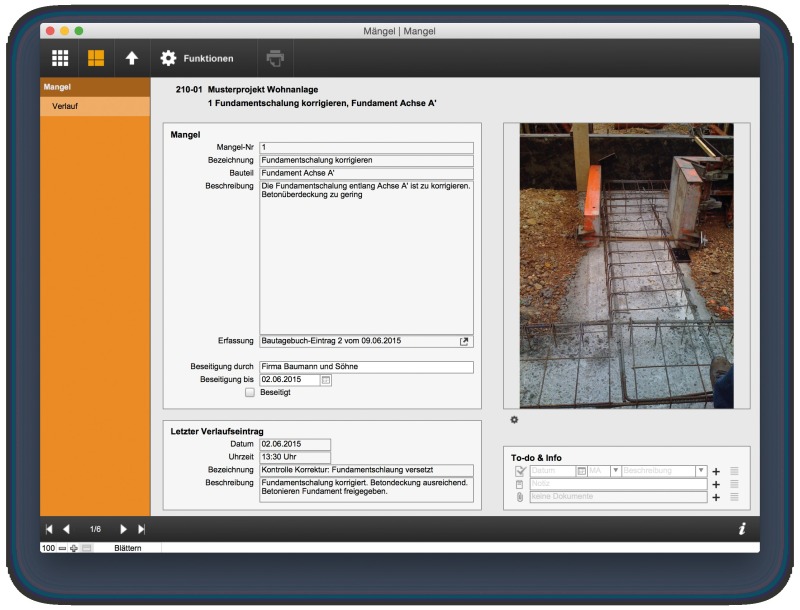Click the Letzter Verlaufseintrag Beschreibung text
The image size is (800, 610).
[366, 490]
